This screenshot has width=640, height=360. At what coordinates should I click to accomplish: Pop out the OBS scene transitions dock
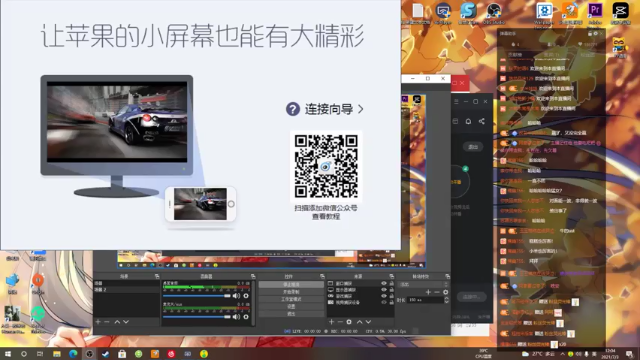point(448,276)
